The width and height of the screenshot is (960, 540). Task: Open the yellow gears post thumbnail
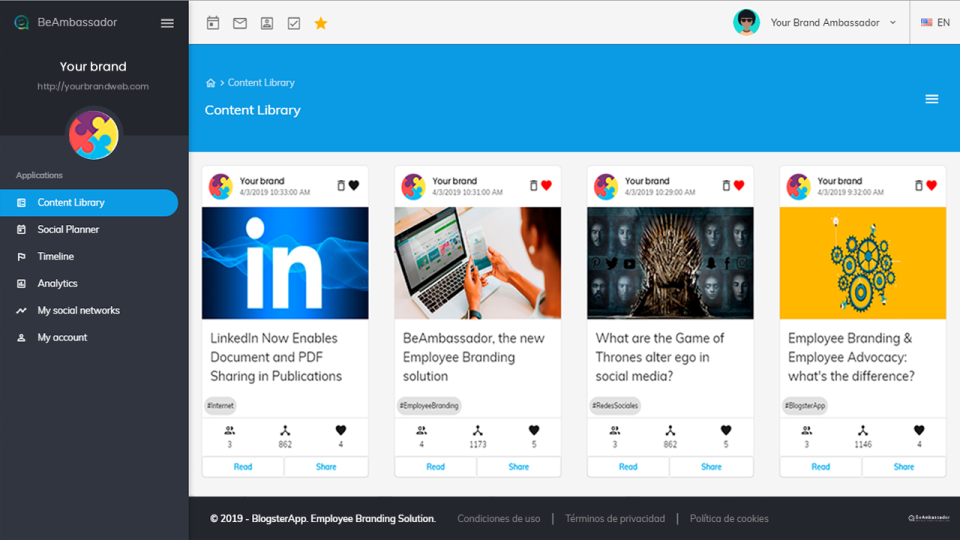(x=863, y=263)
